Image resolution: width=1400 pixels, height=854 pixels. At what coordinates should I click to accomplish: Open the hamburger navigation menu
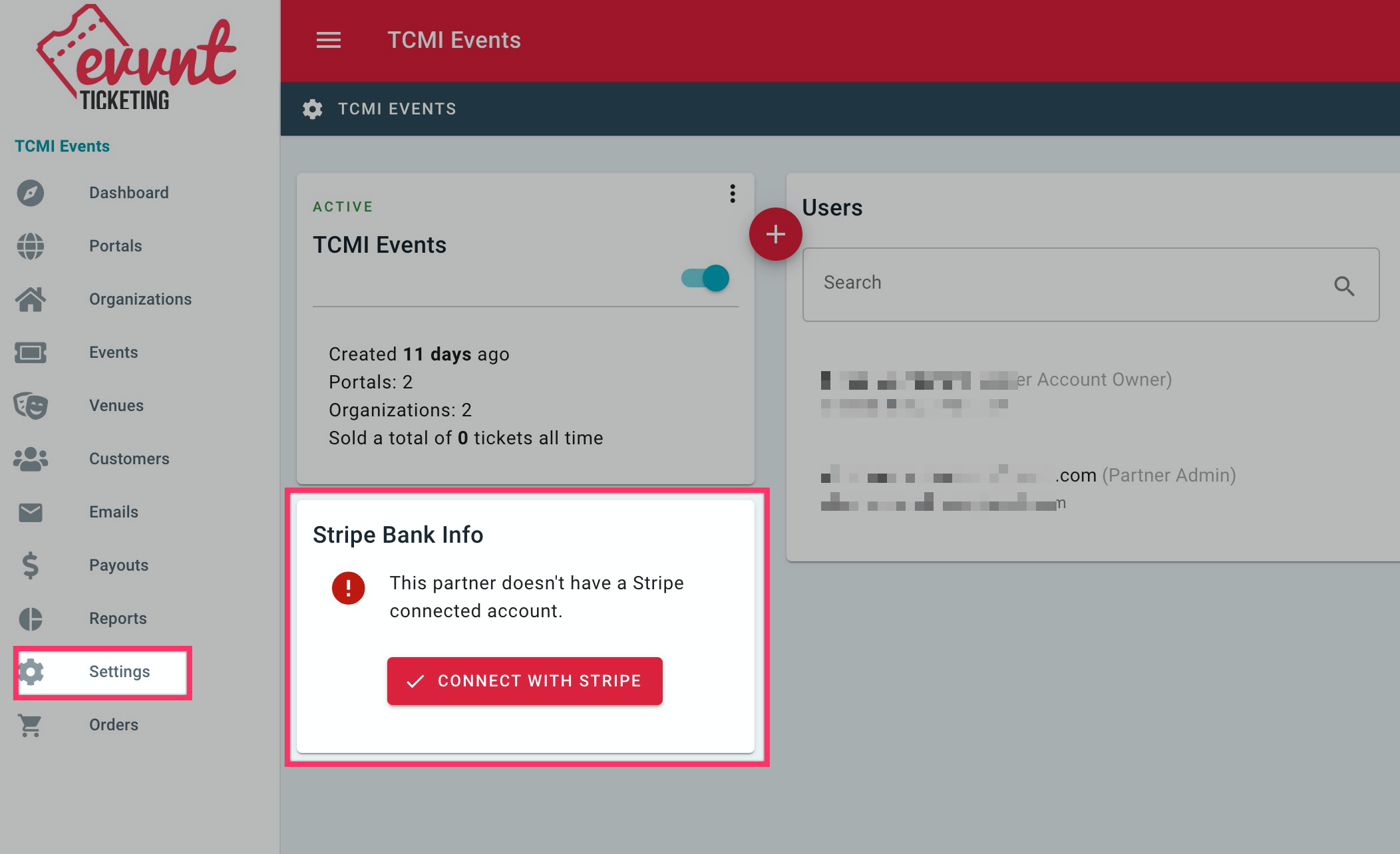328,41
